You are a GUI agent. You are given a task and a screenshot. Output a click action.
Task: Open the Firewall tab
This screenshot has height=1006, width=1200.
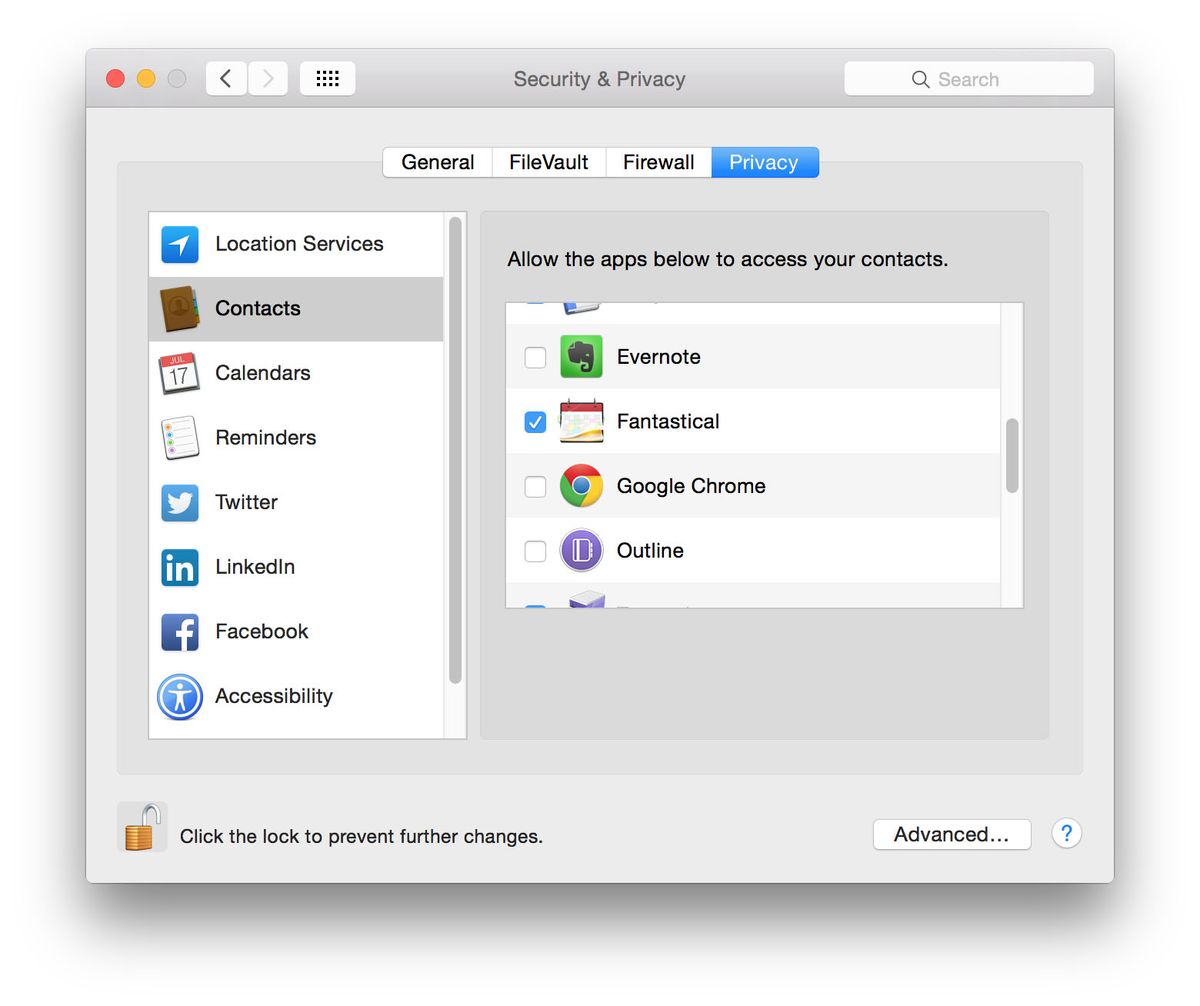658,161
